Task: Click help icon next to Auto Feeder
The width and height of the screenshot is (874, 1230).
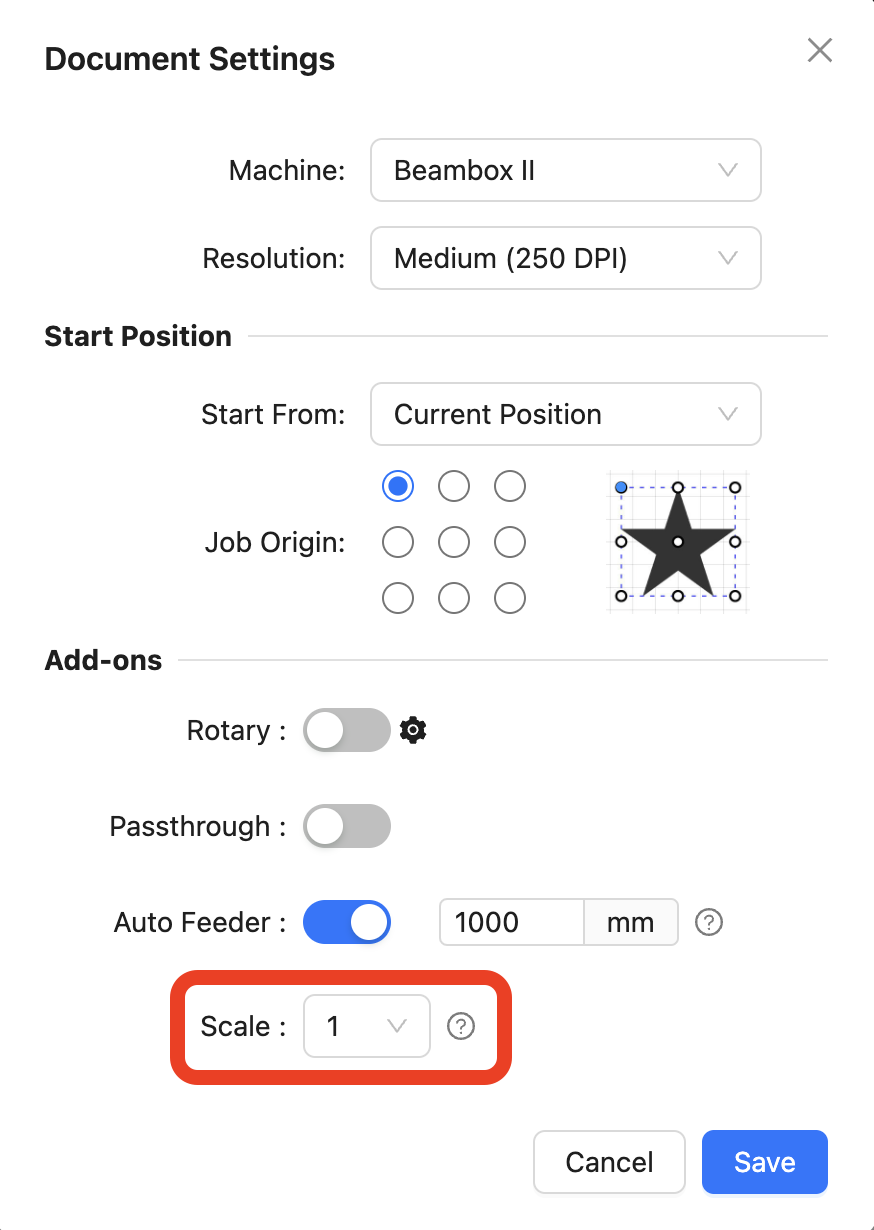Action: coord(709,922)
